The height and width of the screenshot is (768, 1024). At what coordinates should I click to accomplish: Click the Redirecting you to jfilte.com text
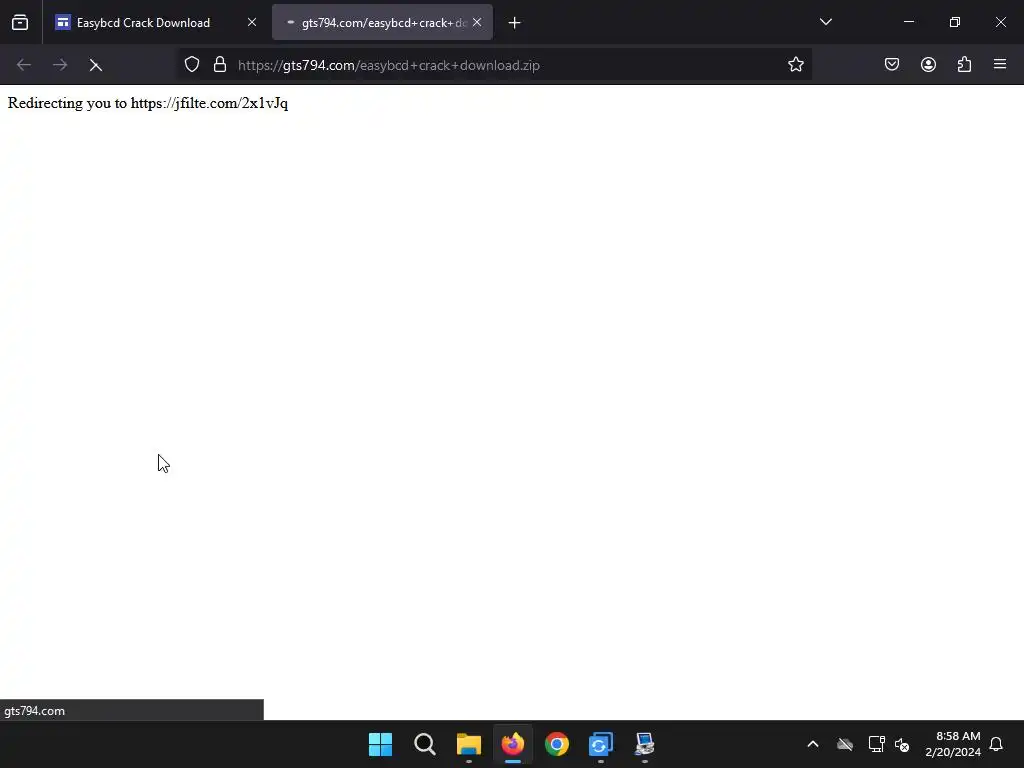(x=148, y=103)
